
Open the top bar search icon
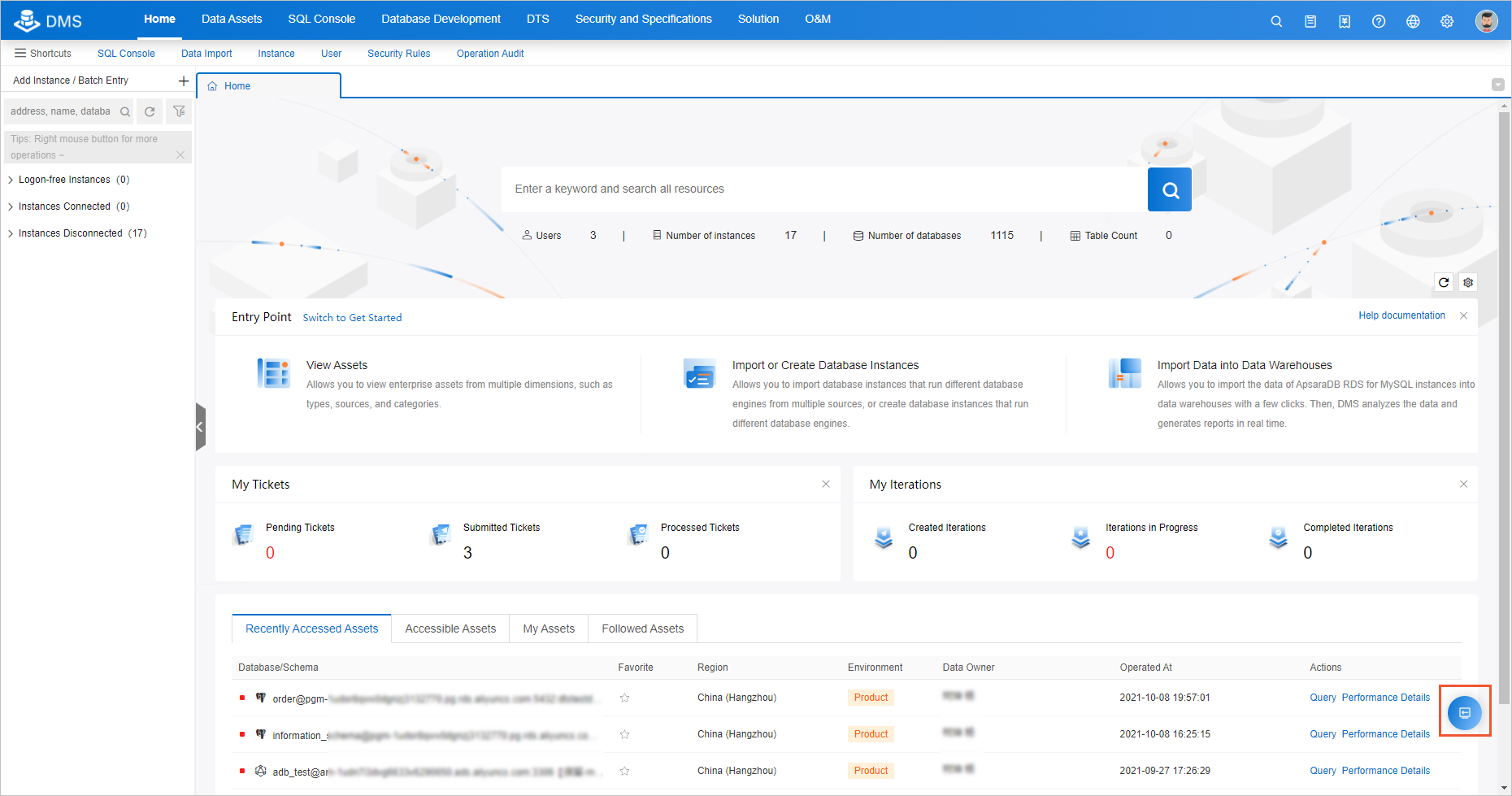(x=1276, y=21)
